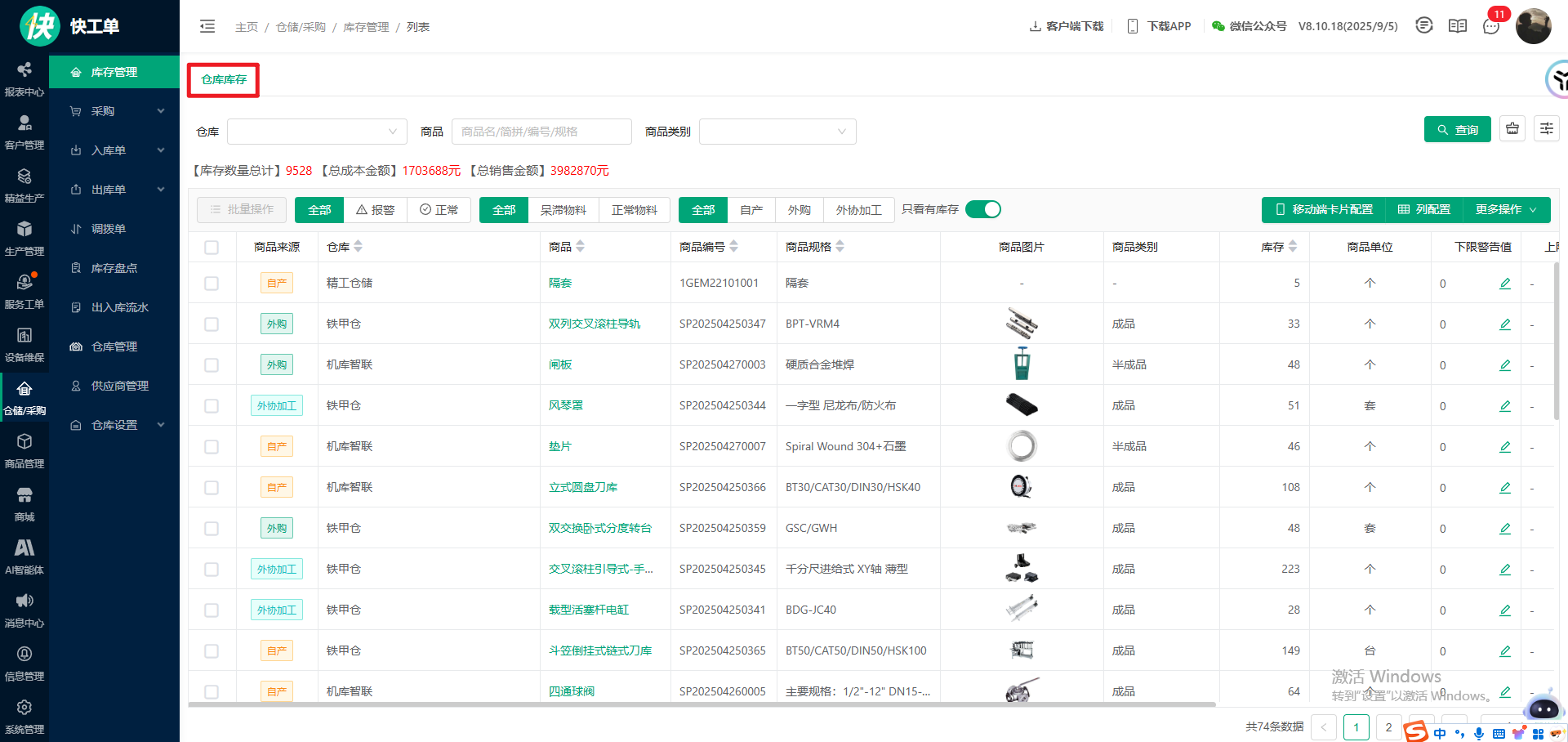The height and width of the screenshot is (742, 1568).
Task: Click the green 查询 button
Action: (x=1457, y=129)
